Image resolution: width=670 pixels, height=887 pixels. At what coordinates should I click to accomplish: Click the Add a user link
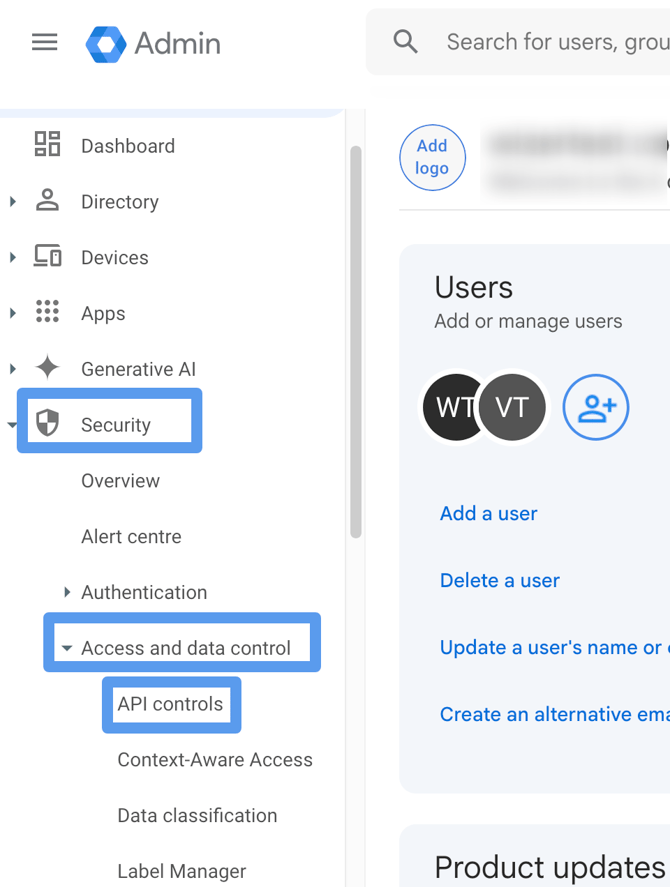tap(488, 513)
